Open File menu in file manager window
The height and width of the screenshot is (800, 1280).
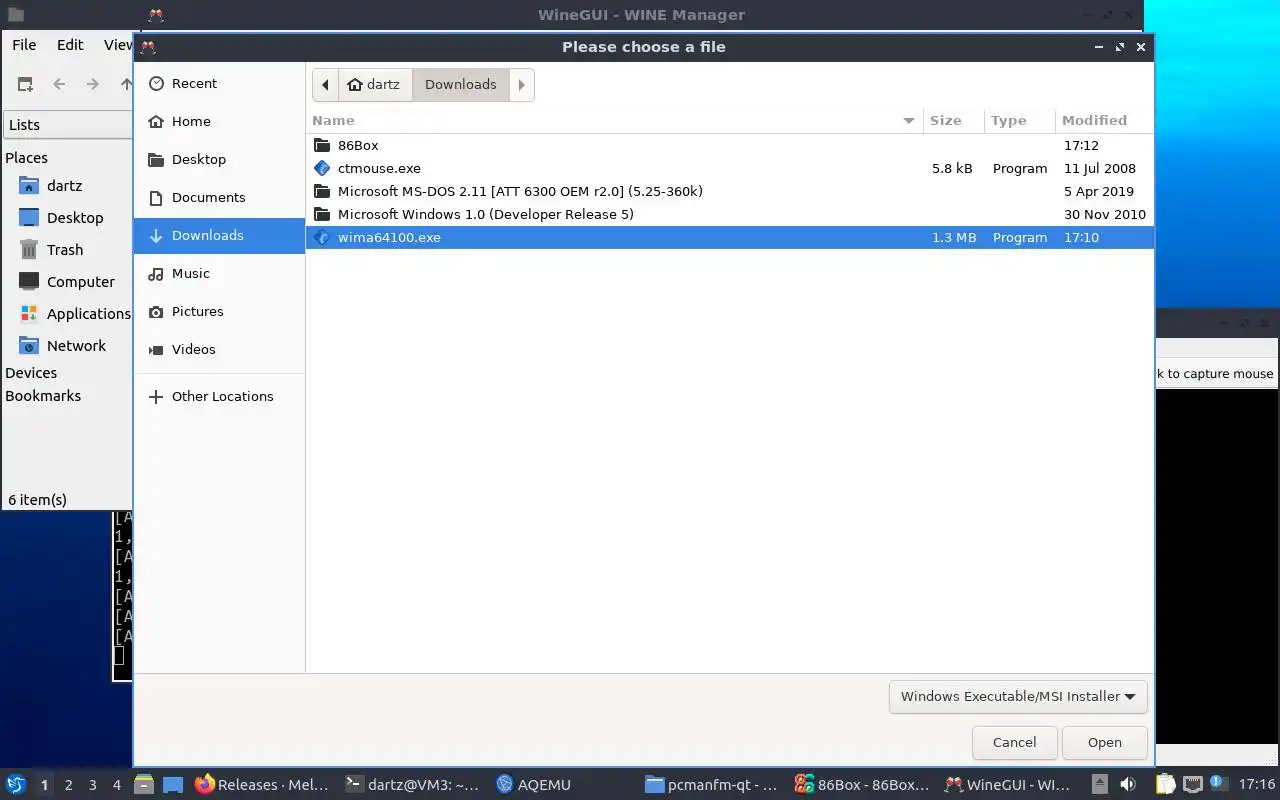pos(24,45)
